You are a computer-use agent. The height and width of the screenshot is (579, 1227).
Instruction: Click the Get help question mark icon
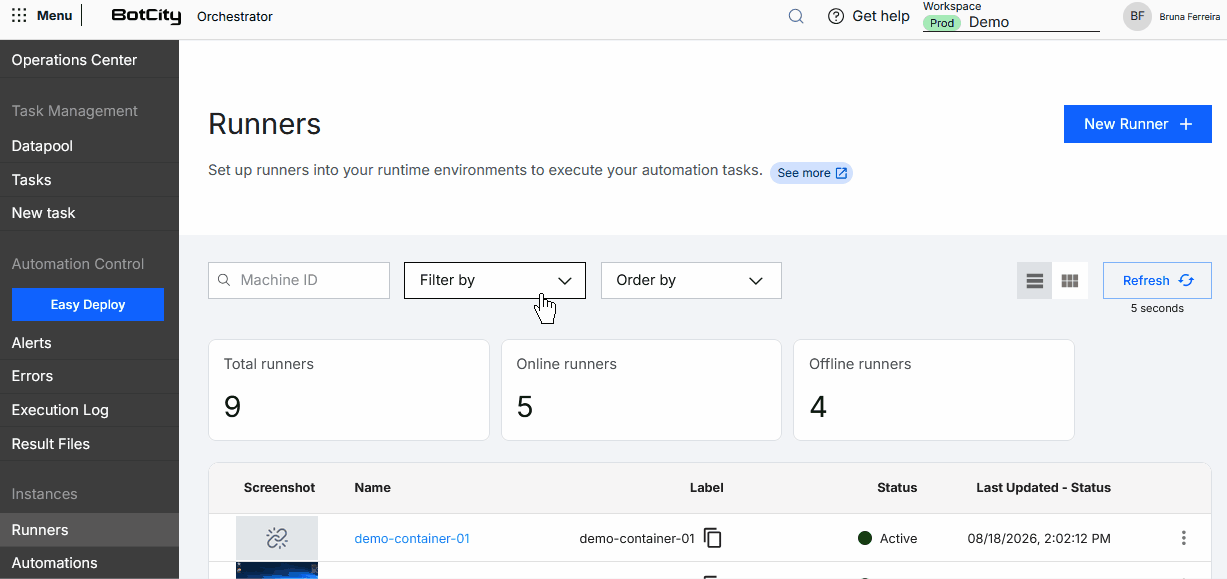tap(836, 16)
